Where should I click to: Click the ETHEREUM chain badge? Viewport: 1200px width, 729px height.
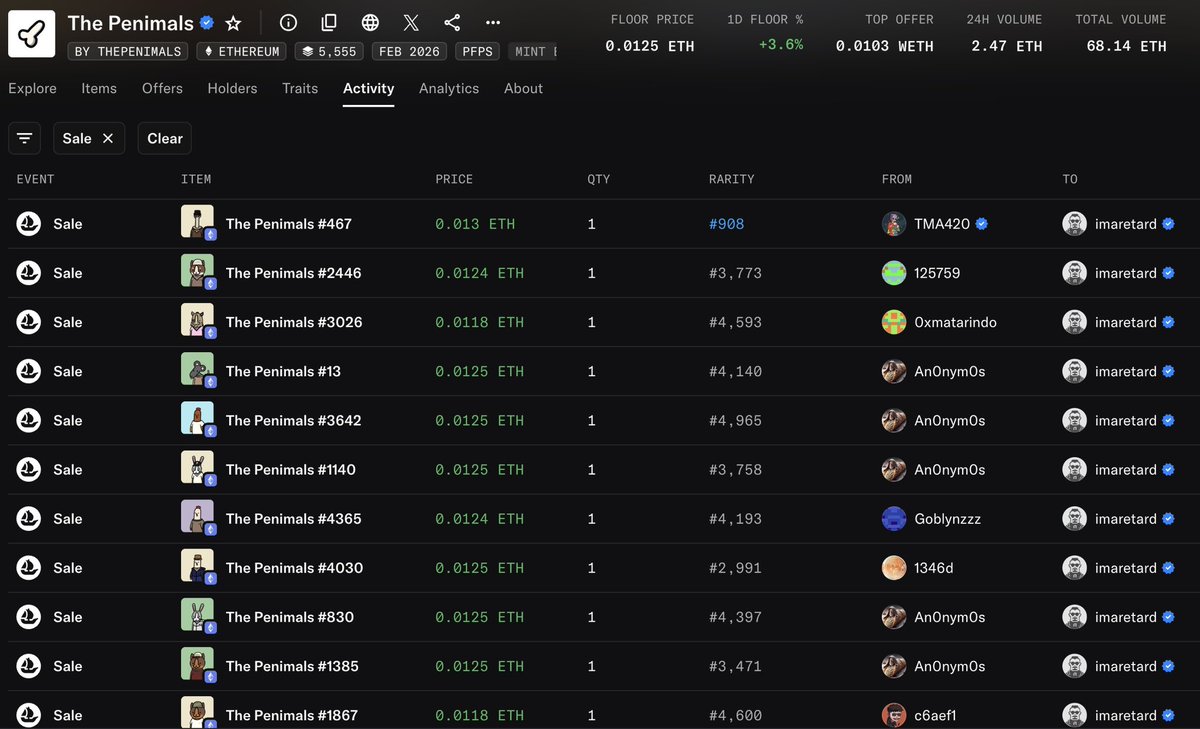click(x=242, y=51)
